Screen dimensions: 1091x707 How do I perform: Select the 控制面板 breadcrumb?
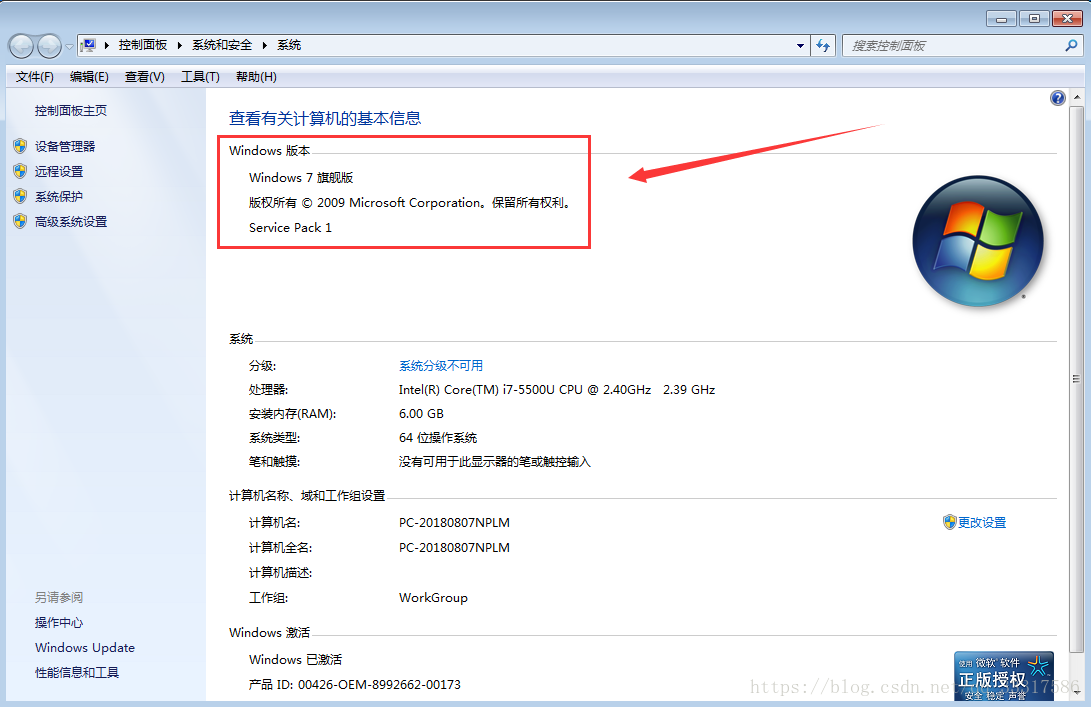[143, 45]
